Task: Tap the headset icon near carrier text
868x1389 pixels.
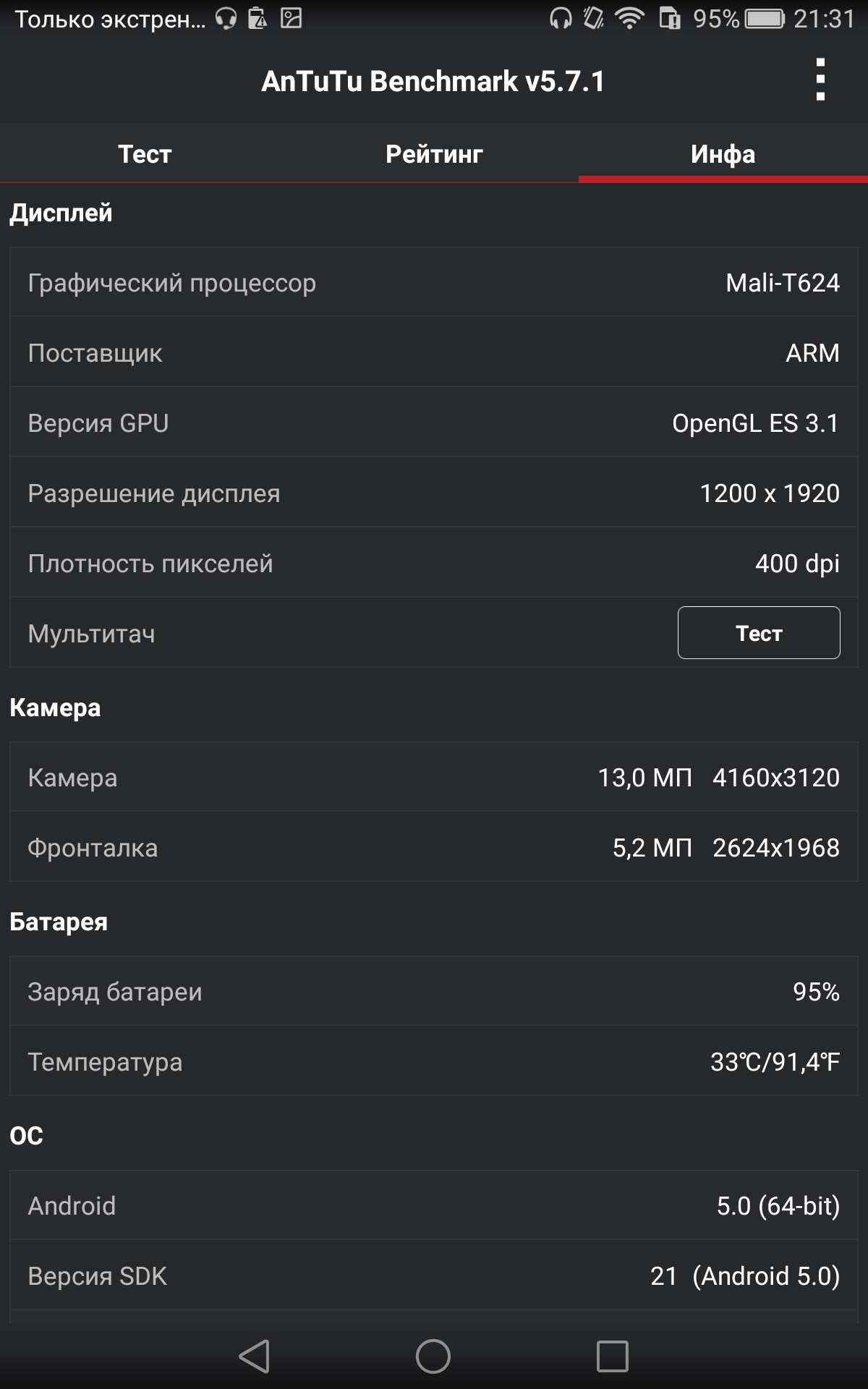Action: point(226,18)
